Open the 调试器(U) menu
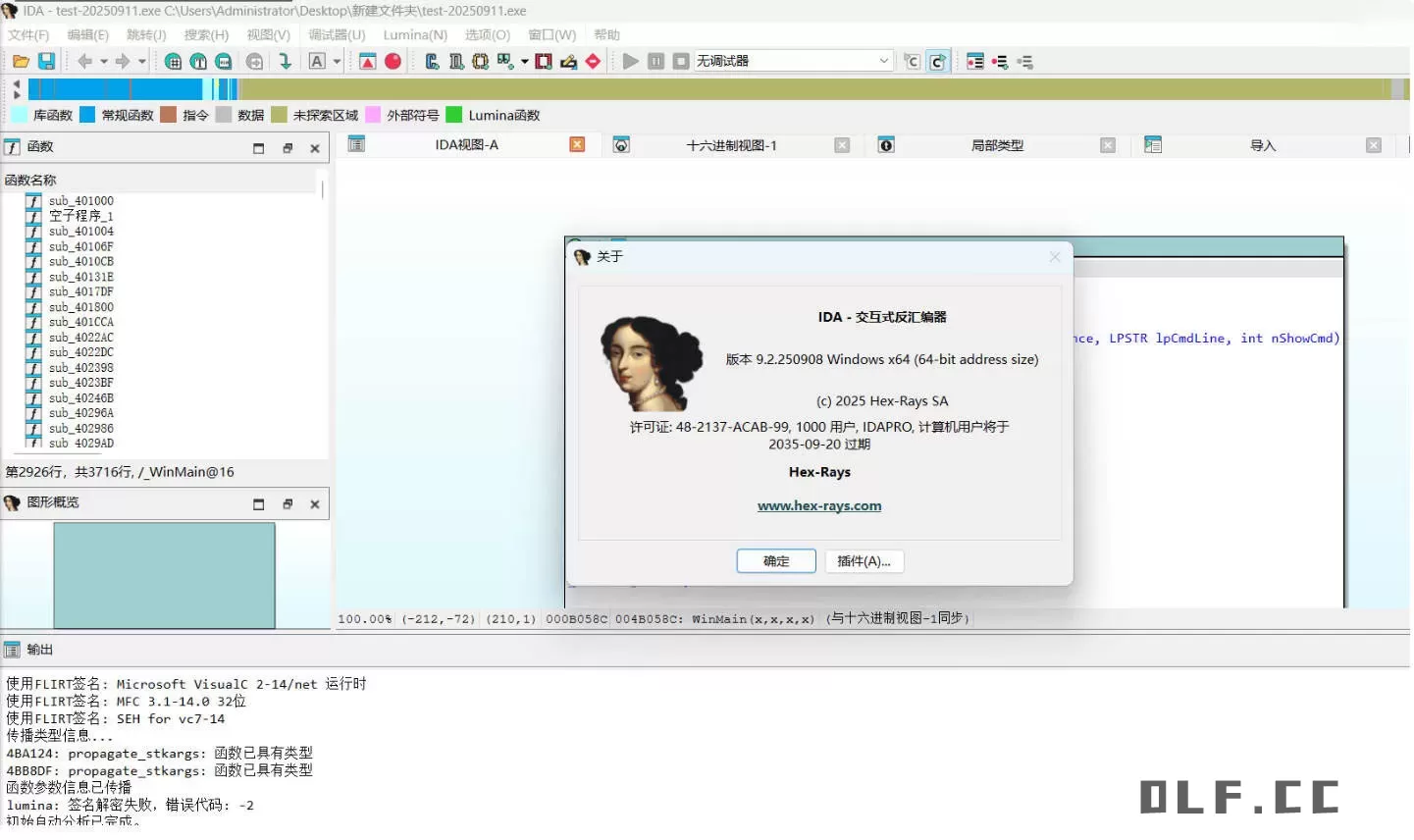The width and height of the screenshot is (1414, 840). click(337, 34)
